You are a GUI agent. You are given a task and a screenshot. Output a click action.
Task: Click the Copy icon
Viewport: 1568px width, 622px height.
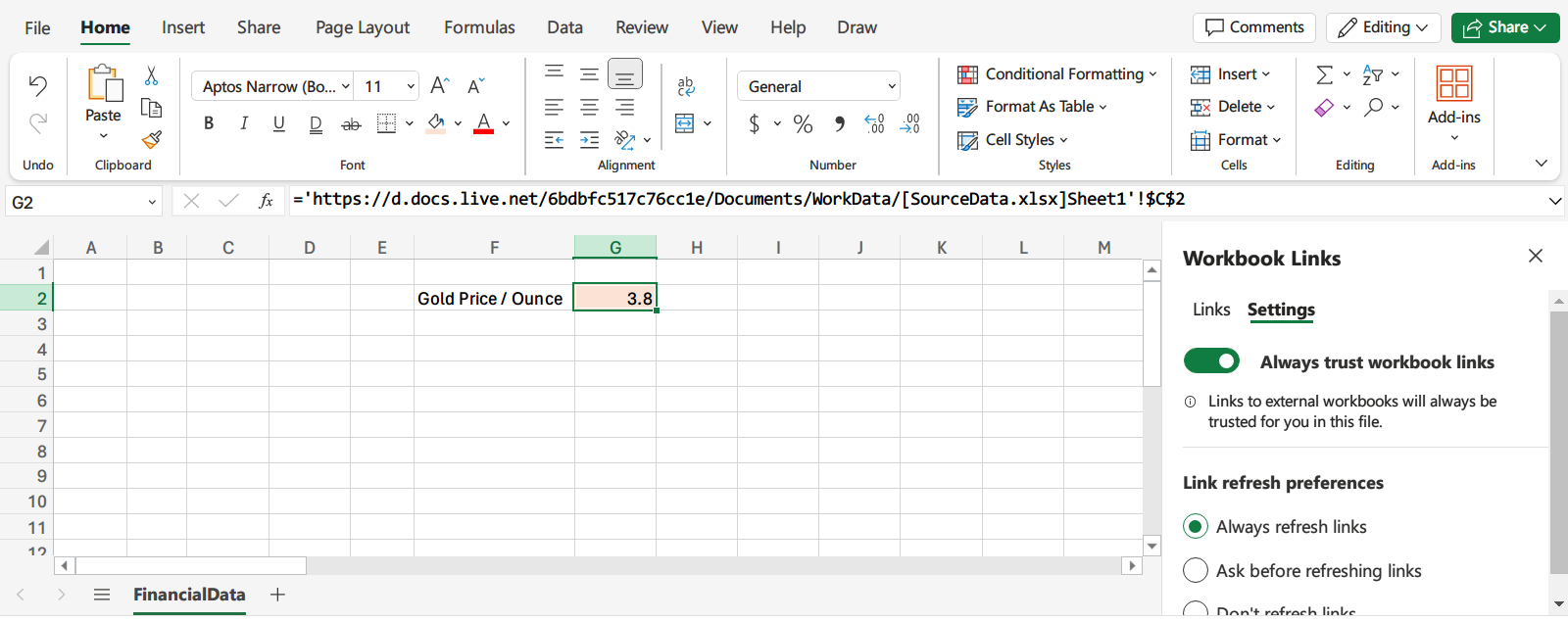(152, 108)
